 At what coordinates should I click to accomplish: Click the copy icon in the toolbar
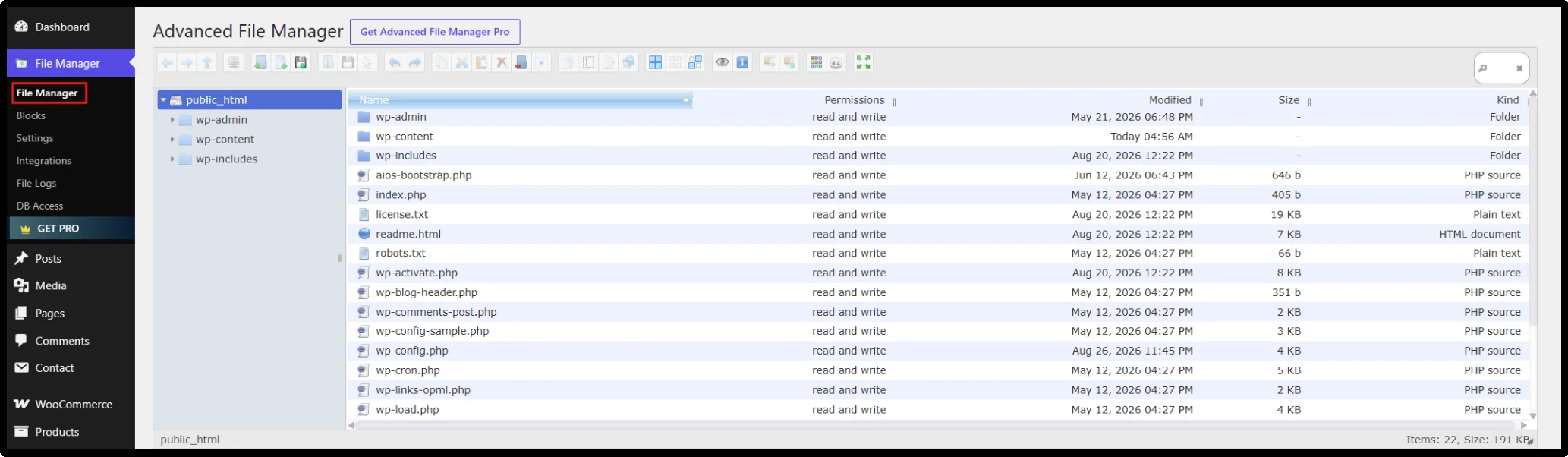pos(442,62)
